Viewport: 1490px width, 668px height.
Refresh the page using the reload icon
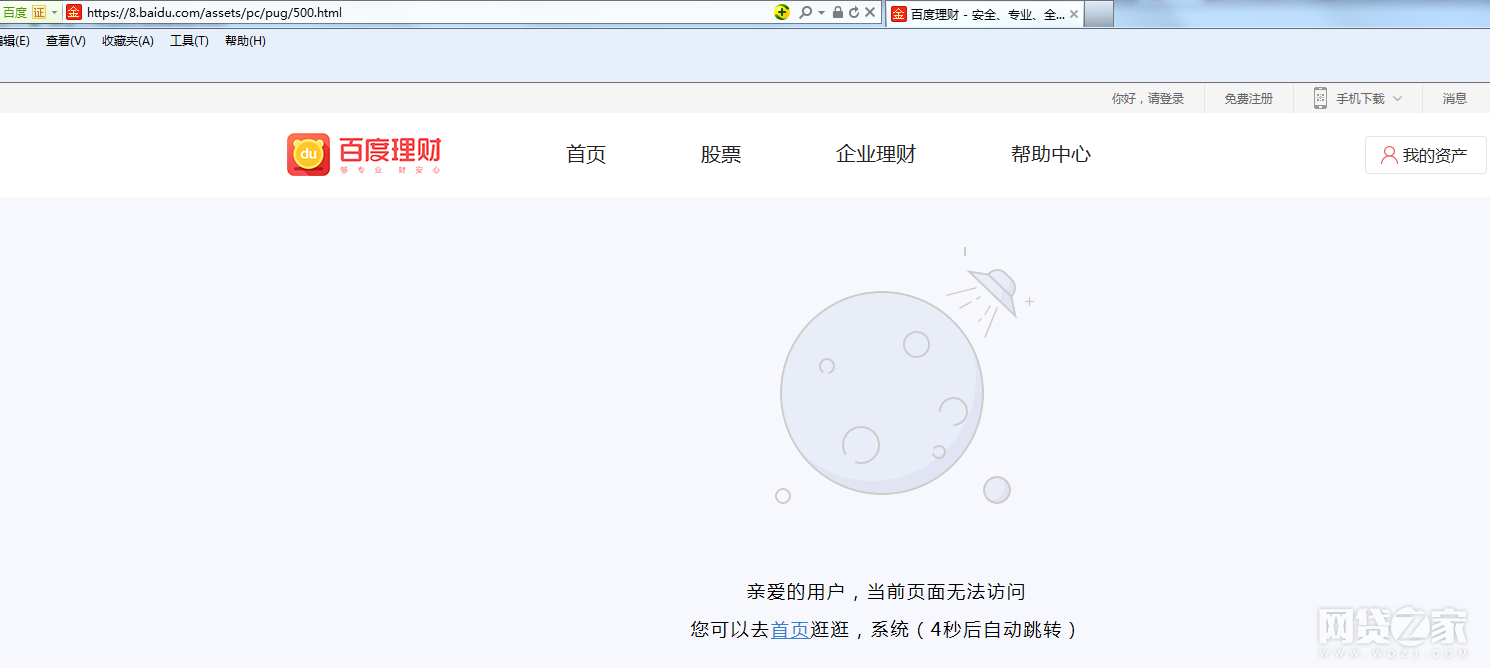pyautogui.click(x=853, y=13)
